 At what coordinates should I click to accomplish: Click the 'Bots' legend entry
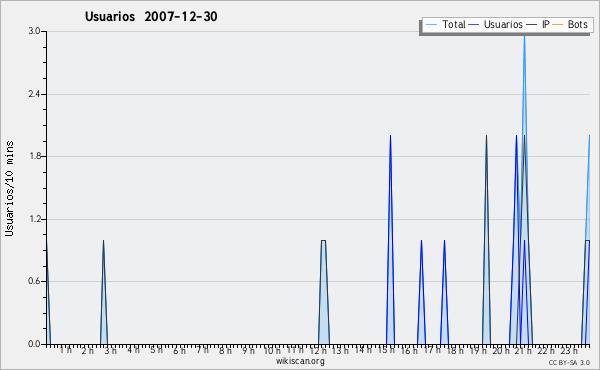click(x=570, y=24)
